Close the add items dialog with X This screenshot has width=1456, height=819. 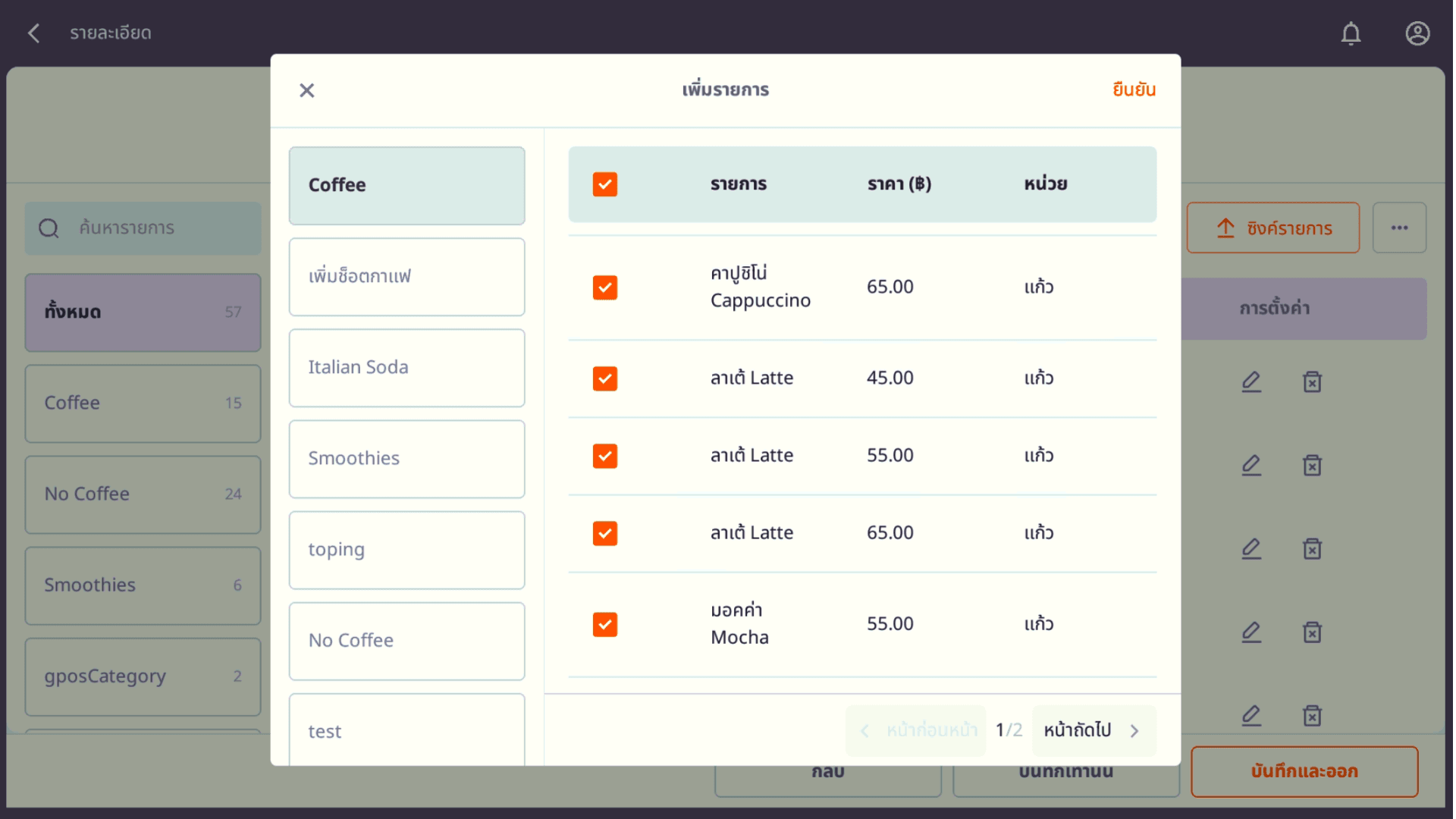tap(306, 90)
